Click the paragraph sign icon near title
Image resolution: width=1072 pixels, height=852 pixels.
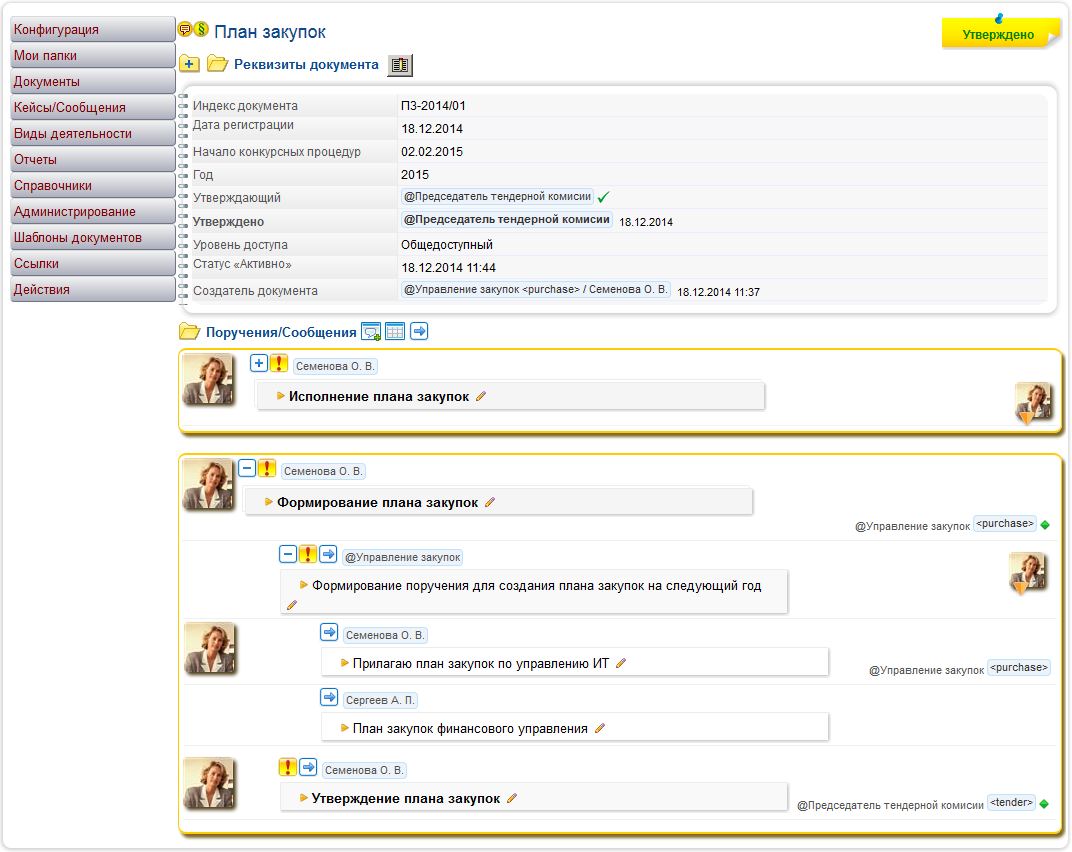pos(201,30)
